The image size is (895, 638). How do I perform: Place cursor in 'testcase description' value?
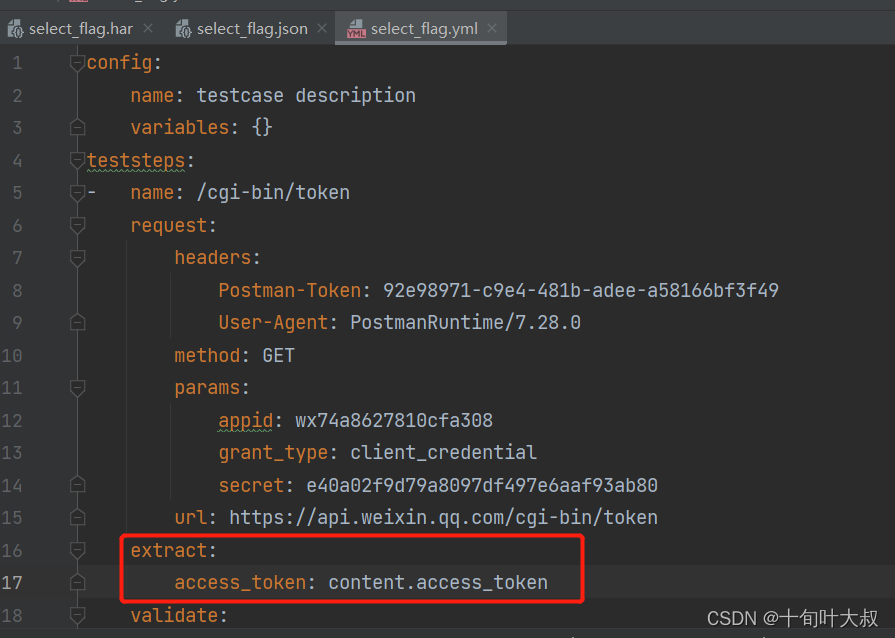[306, 95]
